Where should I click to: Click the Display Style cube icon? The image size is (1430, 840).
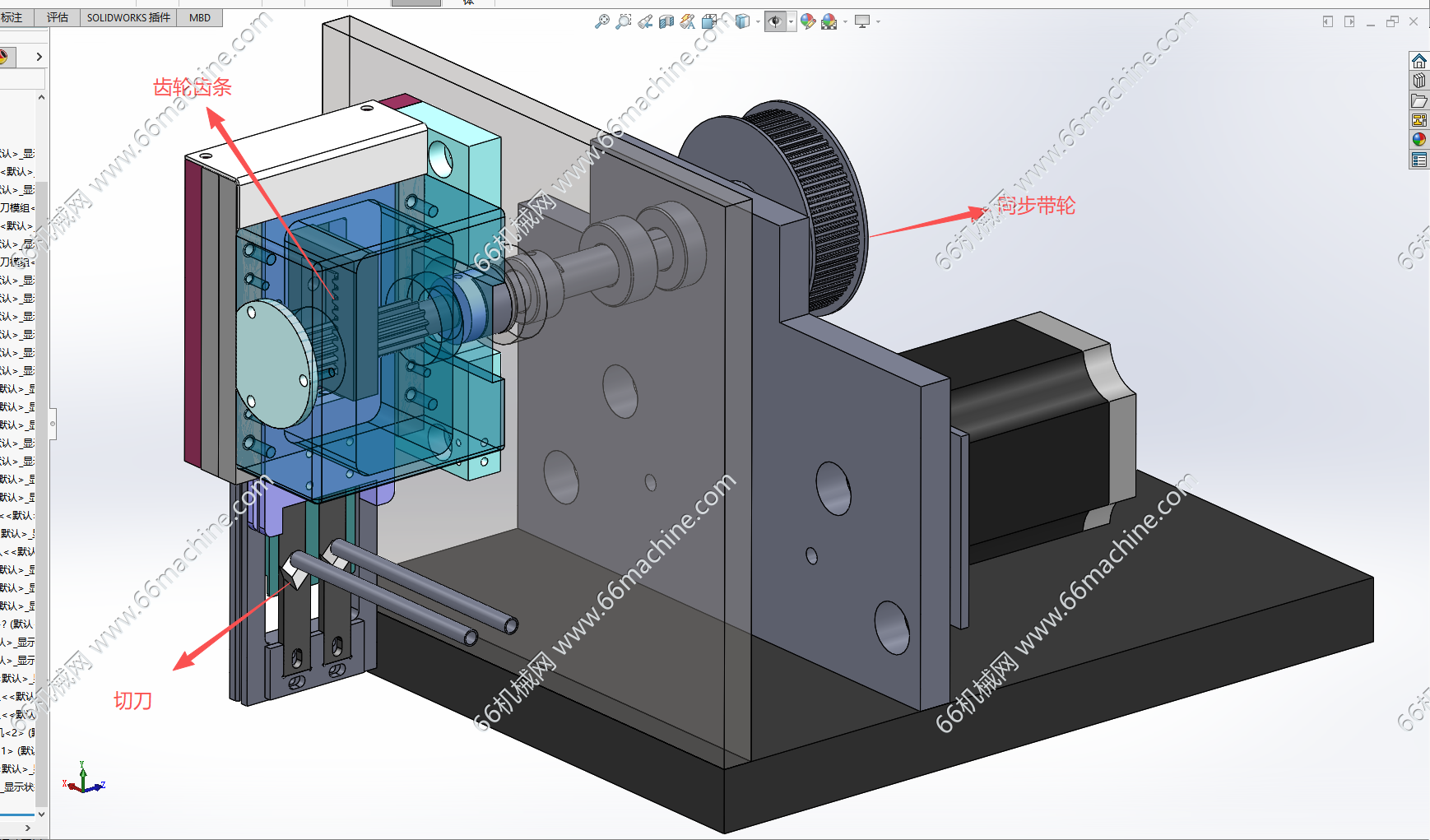[742, 21]
